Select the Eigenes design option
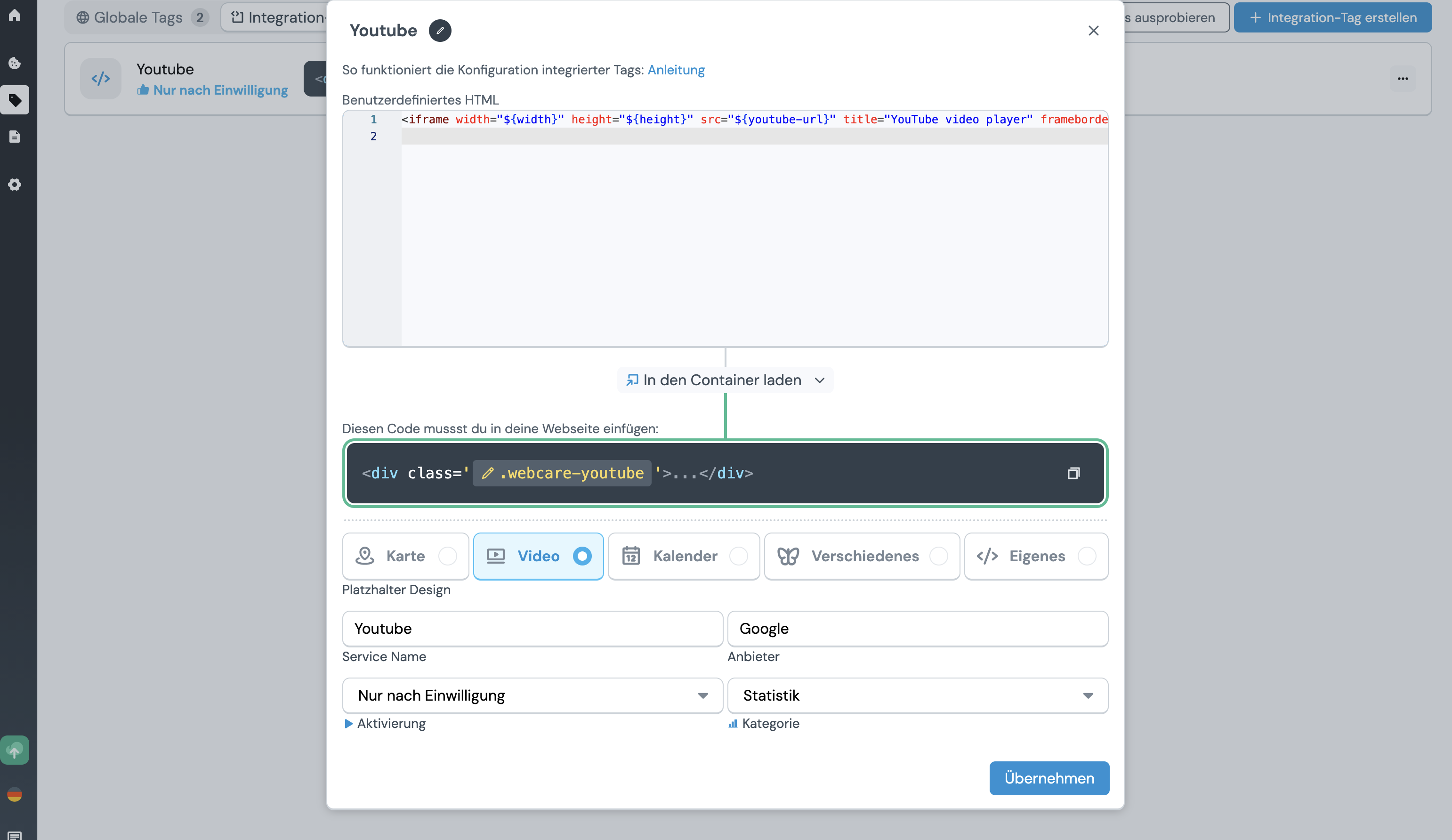This screenshot has width=1452, height=840. [x=1035, y=556]
